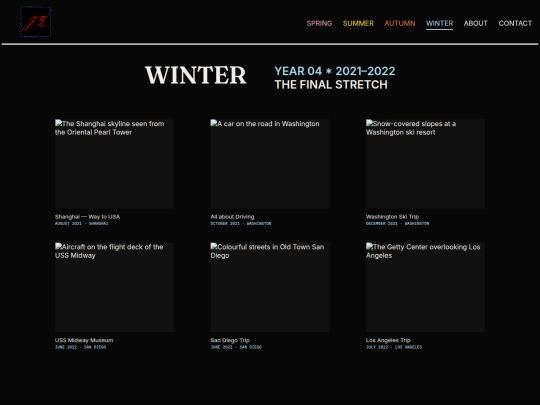This screenshot has width=540, height=405.
Task: Open the Contact page
Action: [515, 23]
